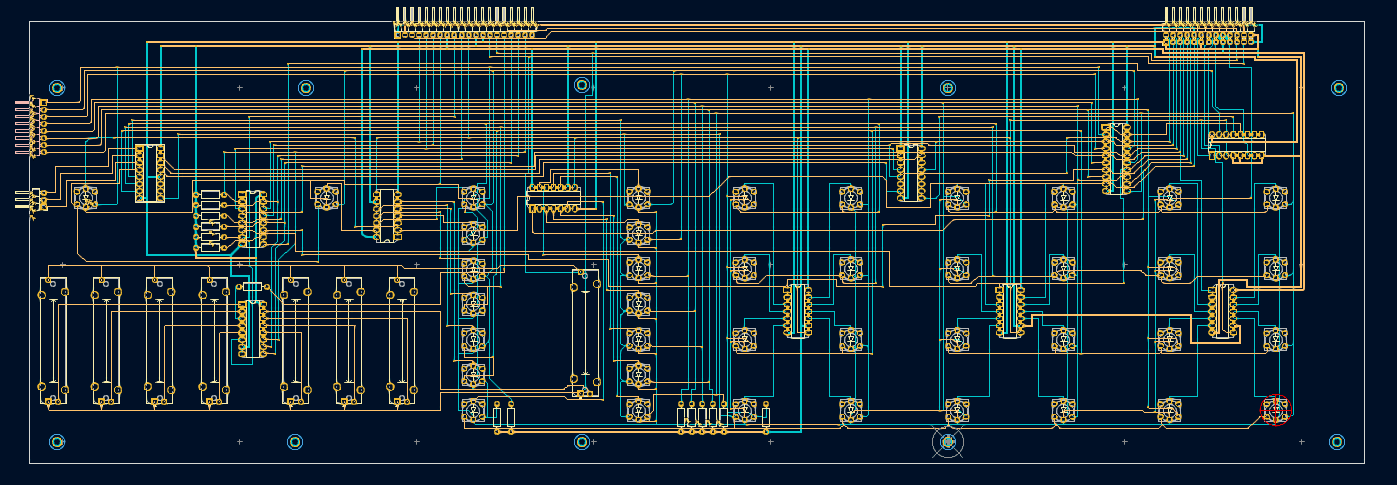Click the horizontal DIP chip near board center
The image size is (1397, 485).
(x=553, y=198)
